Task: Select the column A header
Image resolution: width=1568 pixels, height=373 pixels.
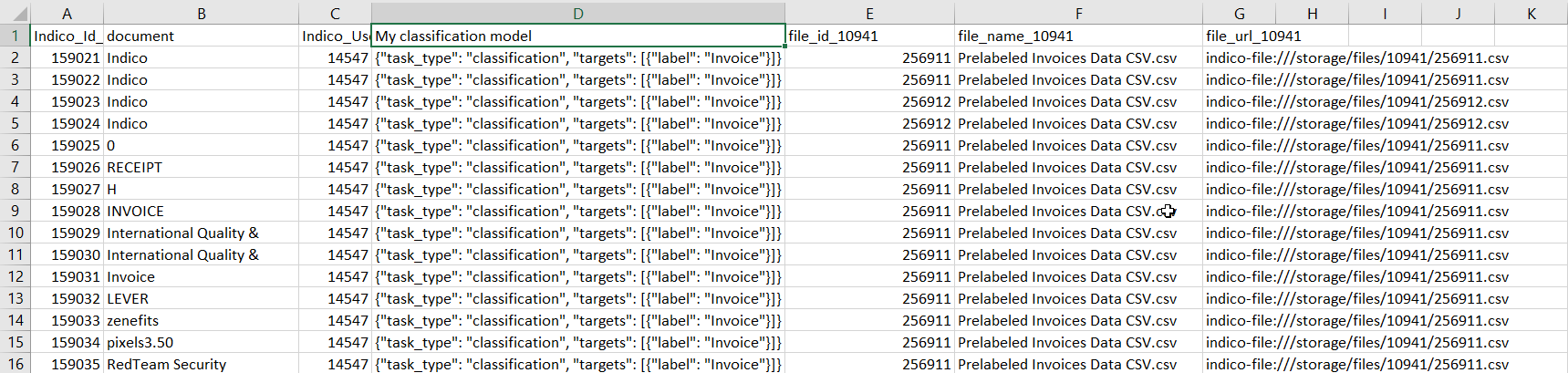Action: click(67, 13)
